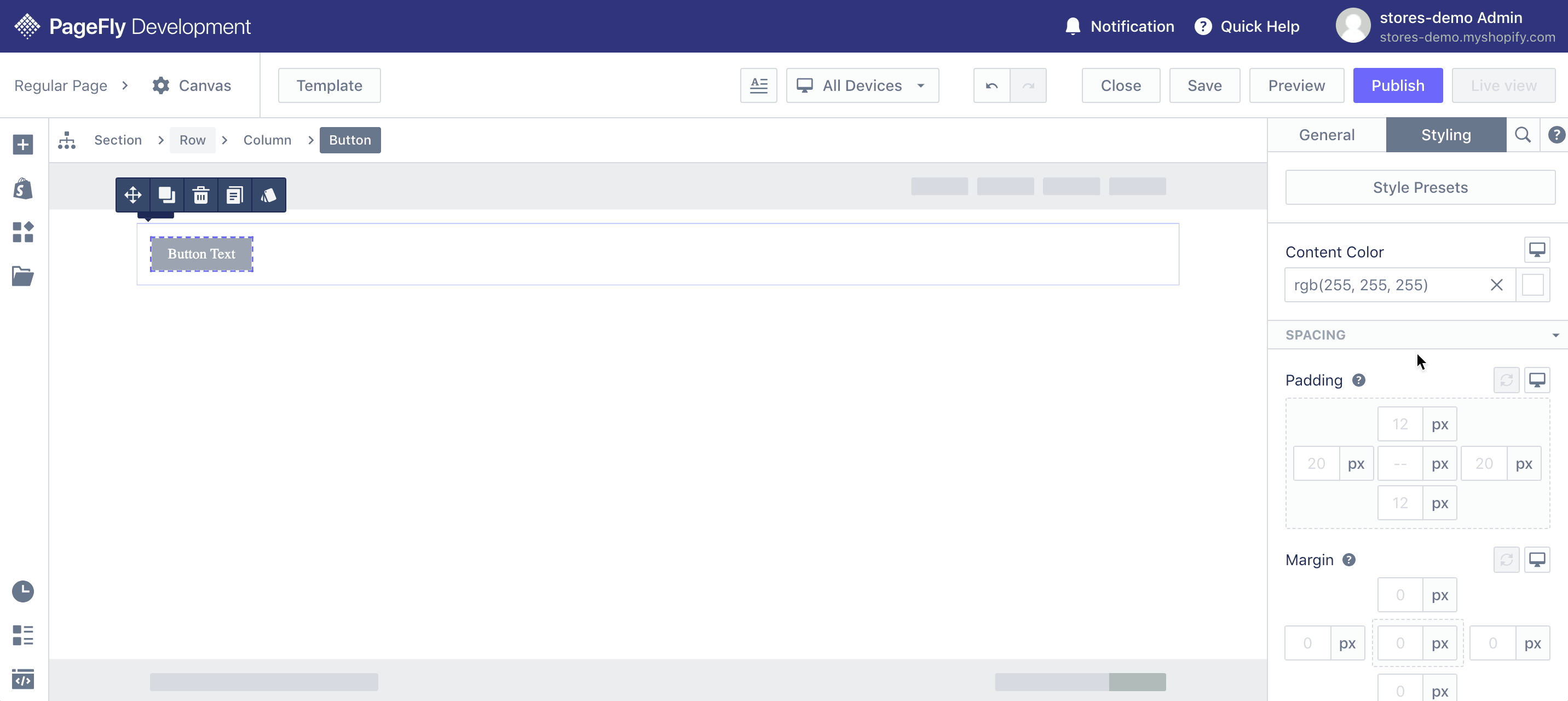Open the third-party elements blocks icon
The height and width of the screenshot is (701, 1568).
(22, 232)
